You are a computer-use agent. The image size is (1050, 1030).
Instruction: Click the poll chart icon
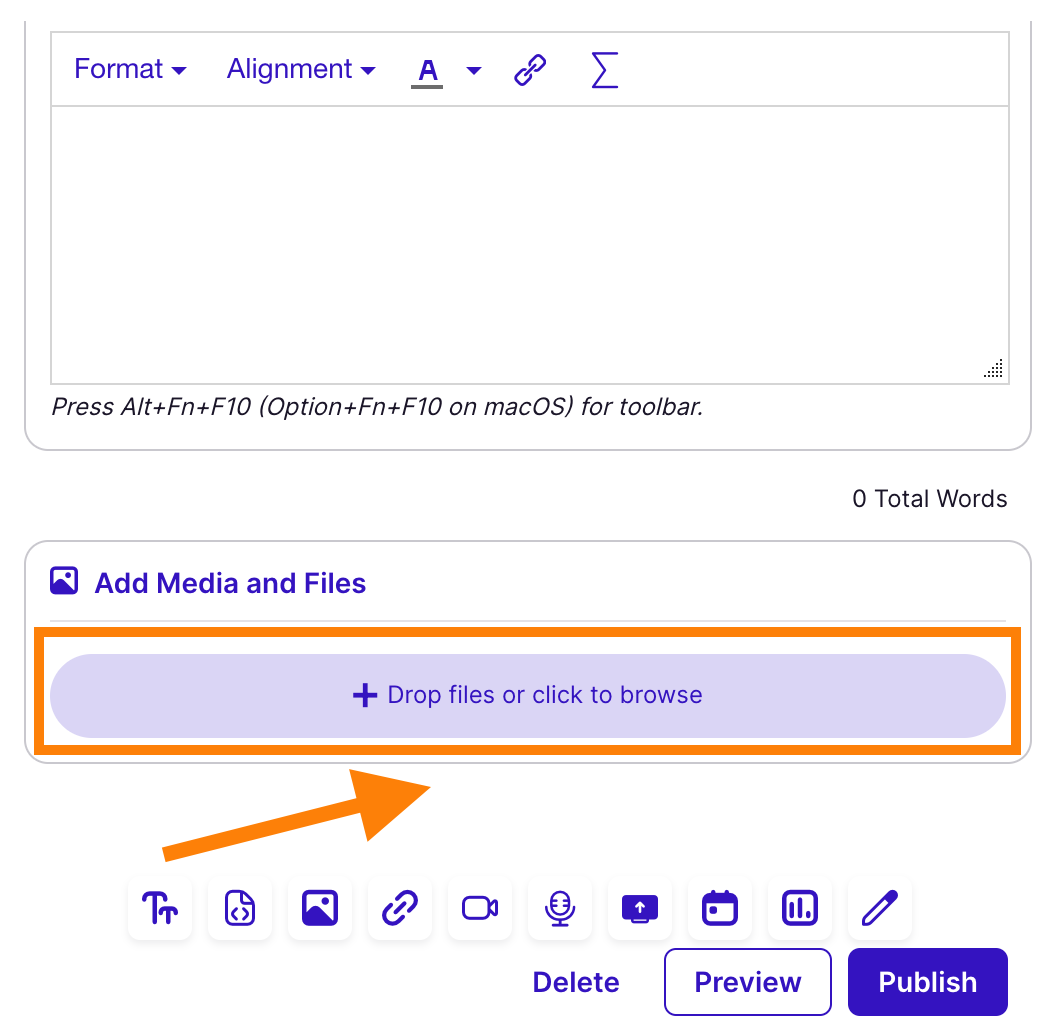[x=800, y=908]
